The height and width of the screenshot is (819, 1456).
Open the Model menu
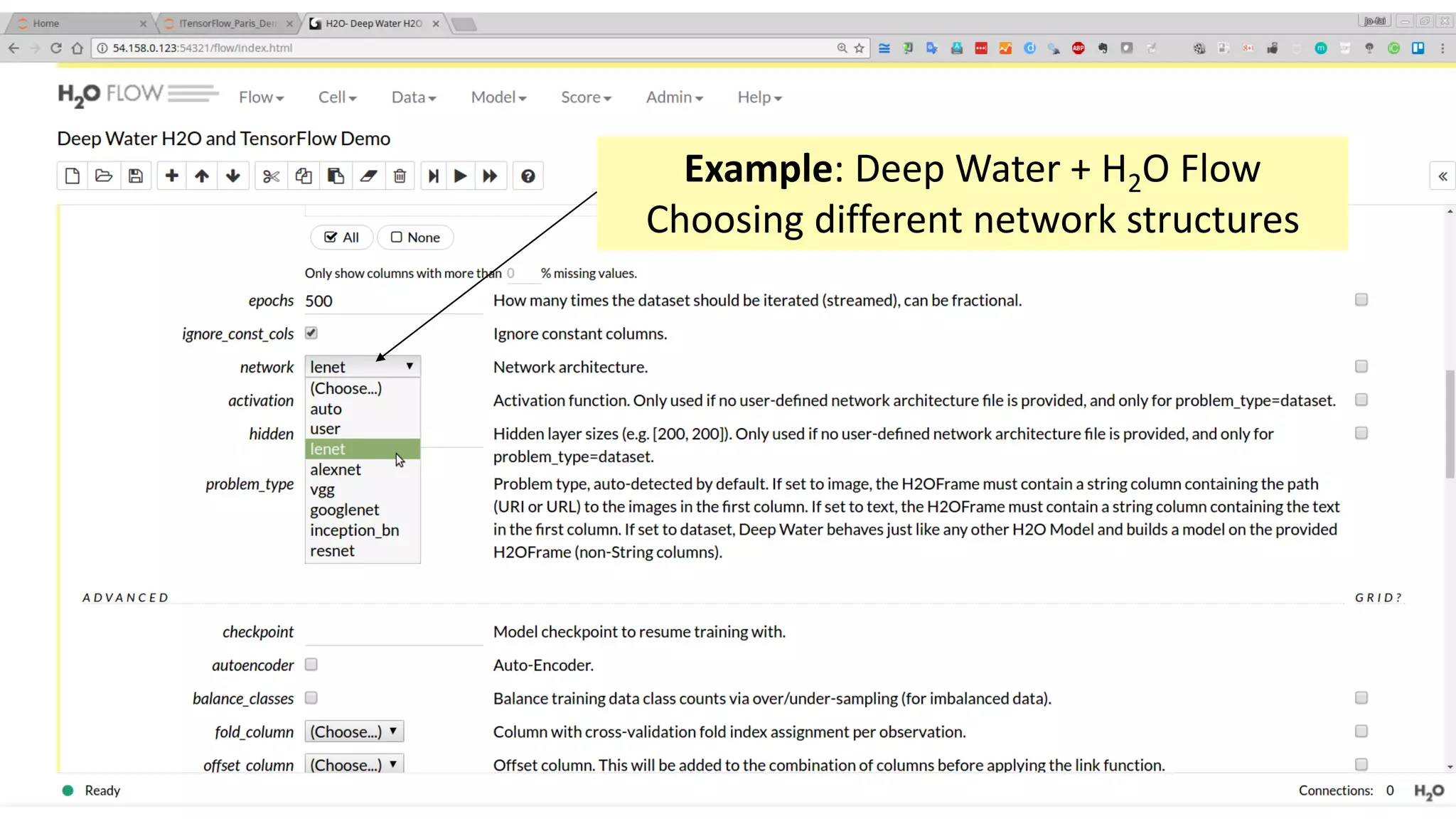click(498, 97)
